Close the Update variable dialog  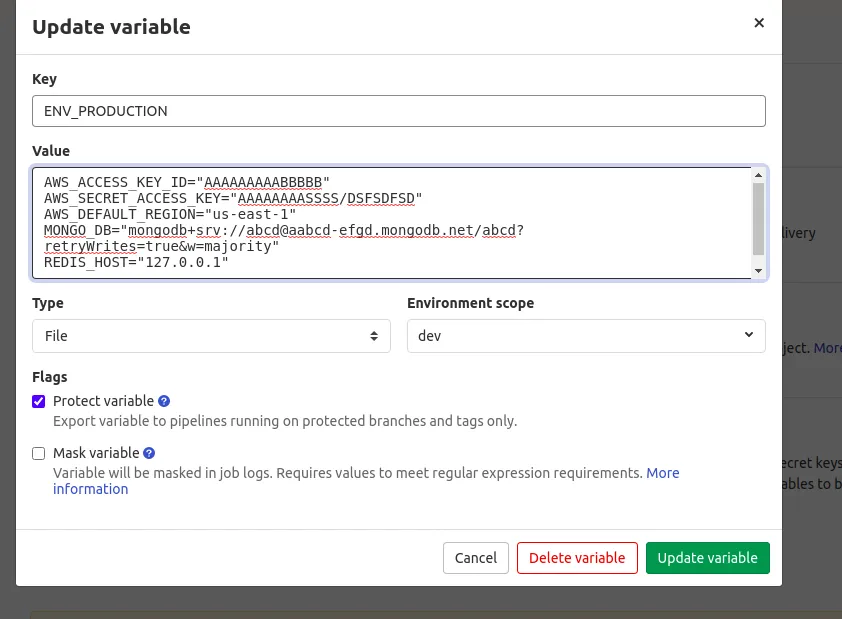759,23
